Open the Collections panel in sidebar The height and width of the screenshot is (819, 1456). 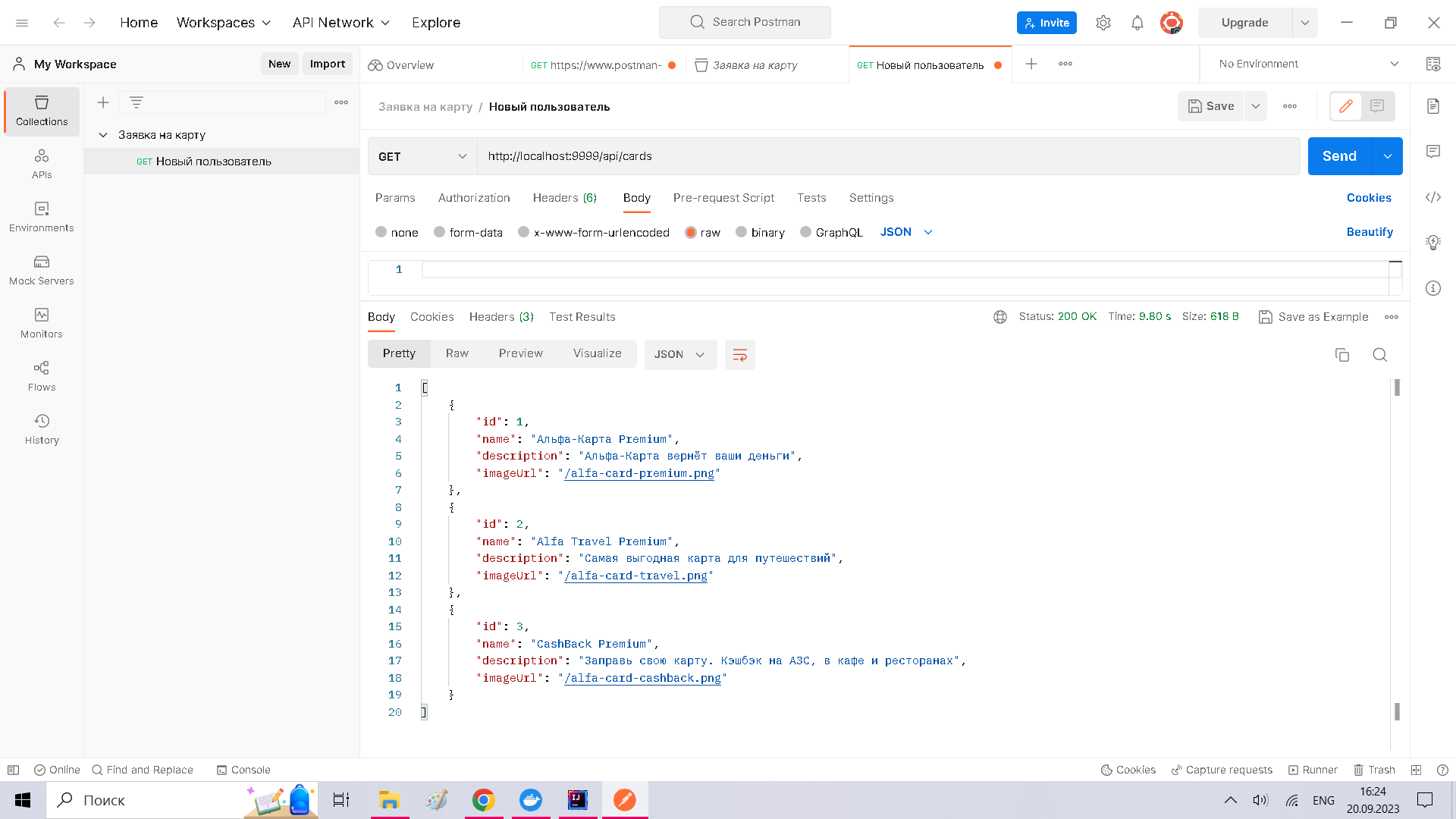(x=41, y=111)
